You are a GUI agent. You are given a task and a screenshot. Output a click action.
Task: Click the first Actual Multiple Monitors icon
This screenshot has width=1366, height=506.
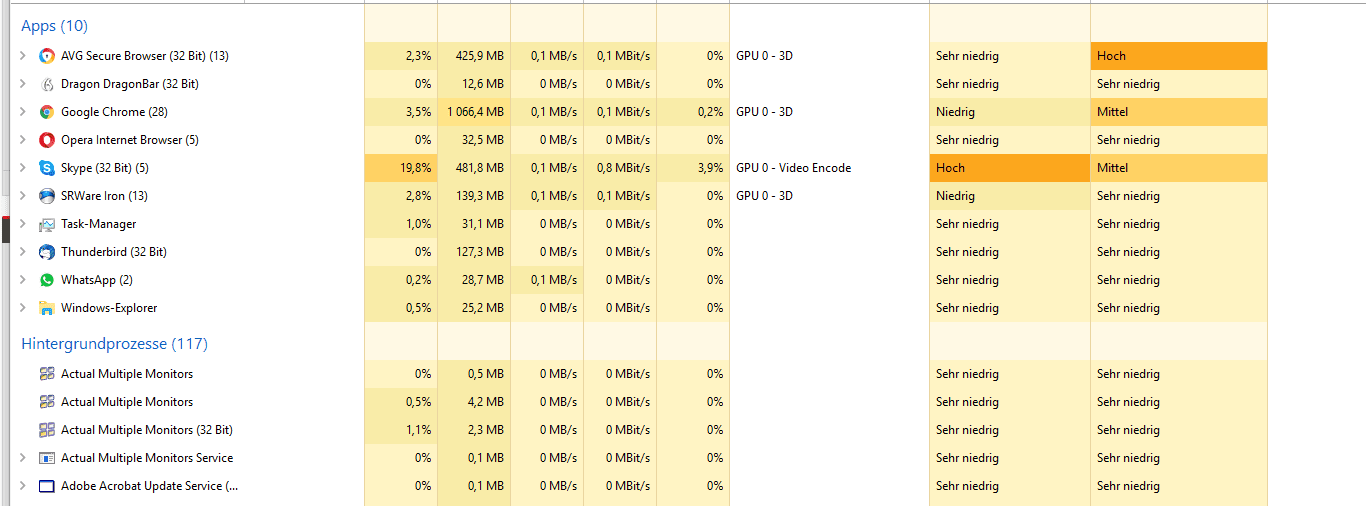46,374
